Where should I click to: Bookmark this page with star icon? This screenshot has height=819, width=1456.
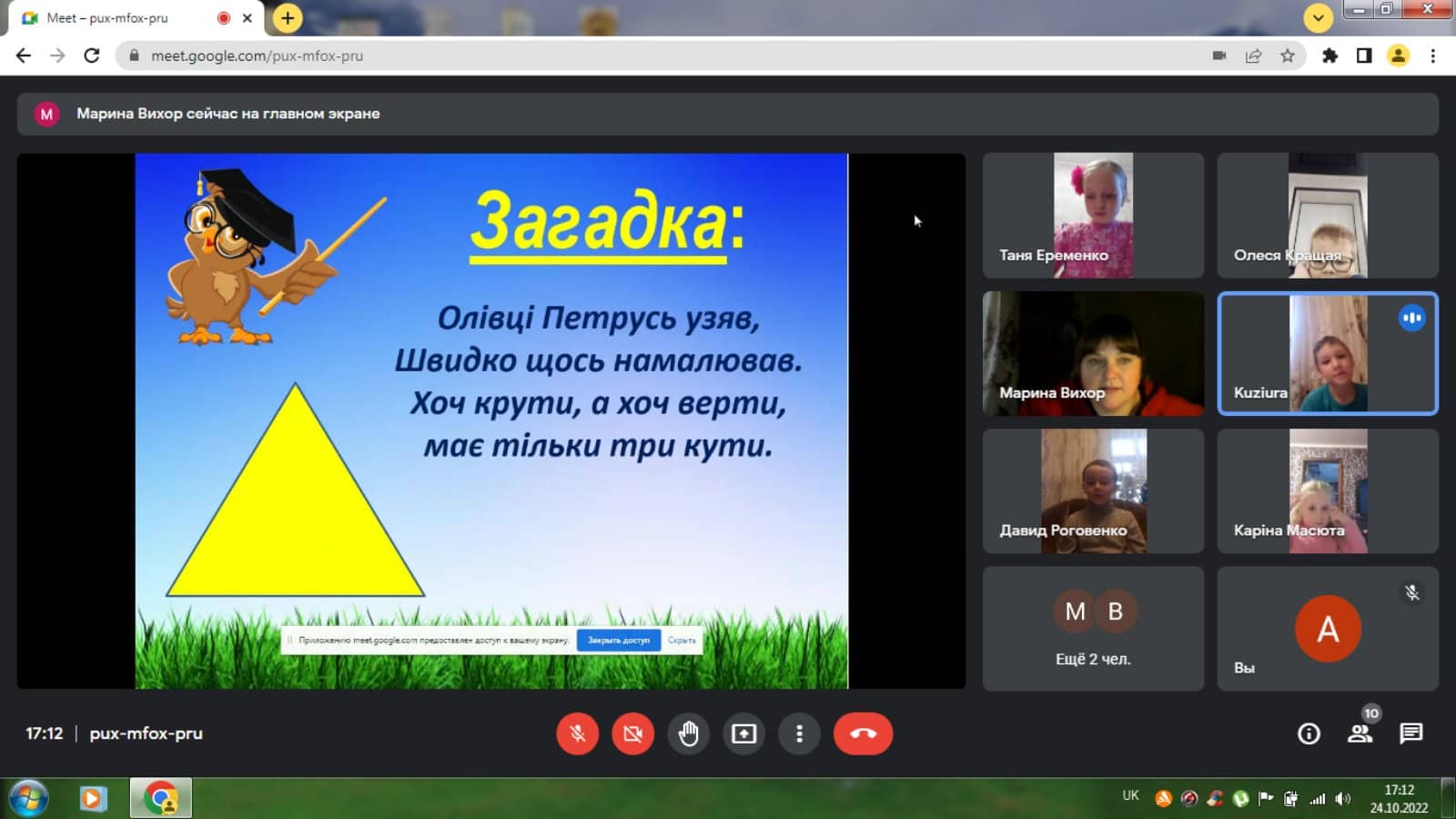pos(1287,56)
